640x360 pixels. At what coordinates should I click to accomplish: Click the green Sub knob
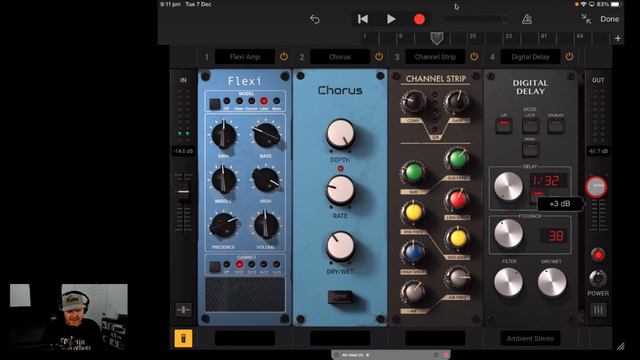[413, 172]
